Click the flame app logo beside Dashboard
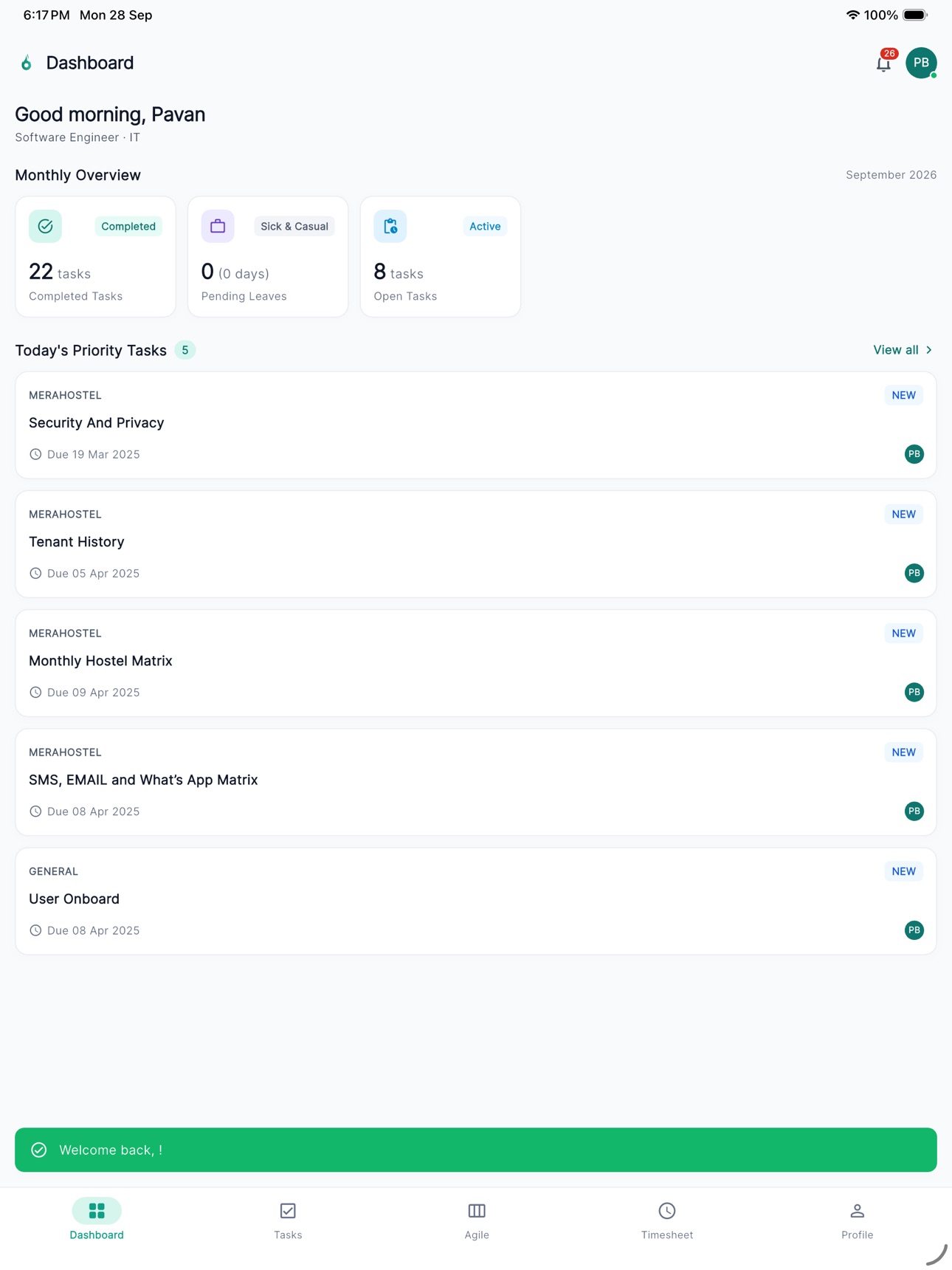This screenshot has height=1270, width=952. click(27, 63)
